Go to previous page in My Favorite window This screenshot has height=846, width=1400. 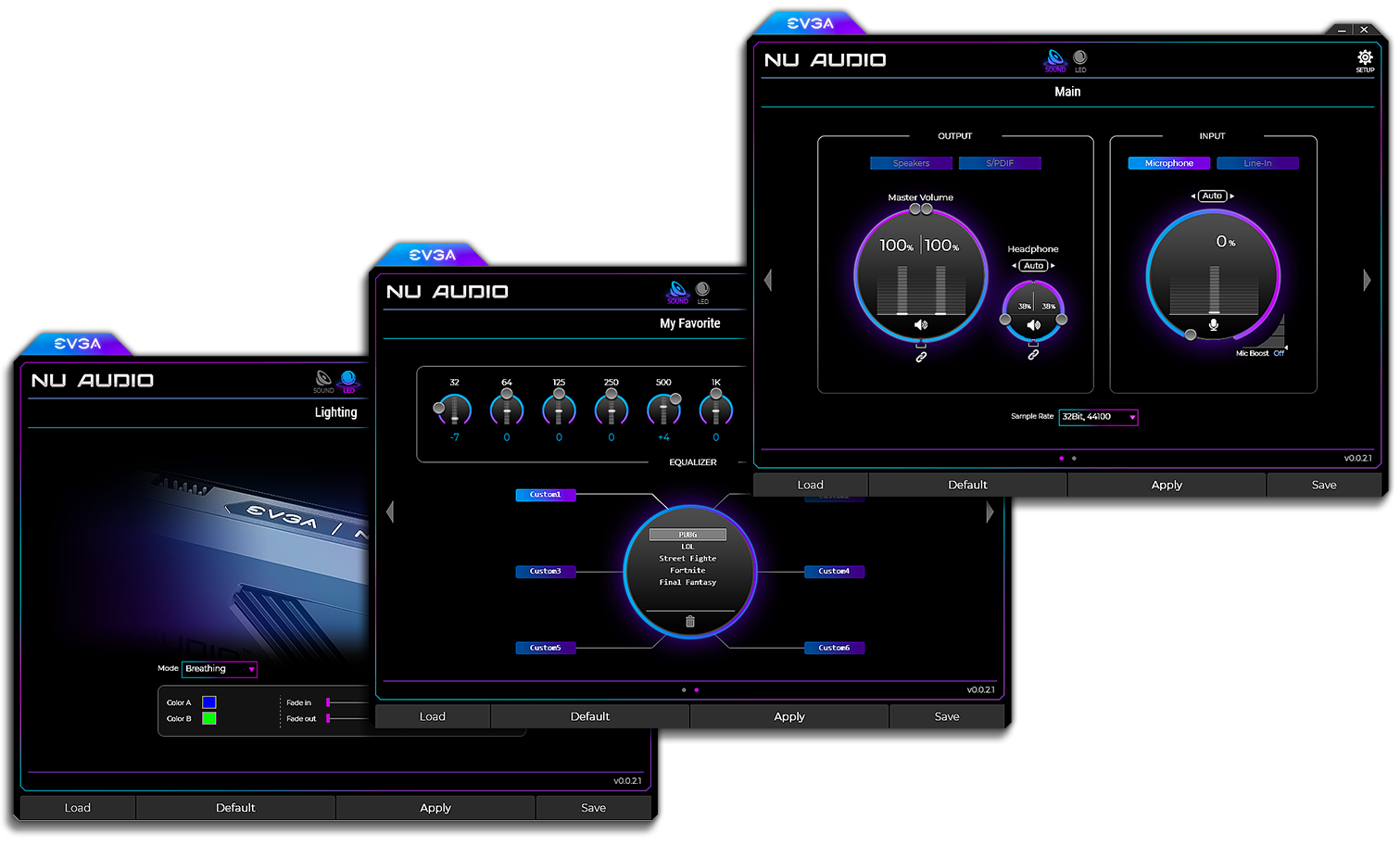pyautogui.click(x=390, y=511)
